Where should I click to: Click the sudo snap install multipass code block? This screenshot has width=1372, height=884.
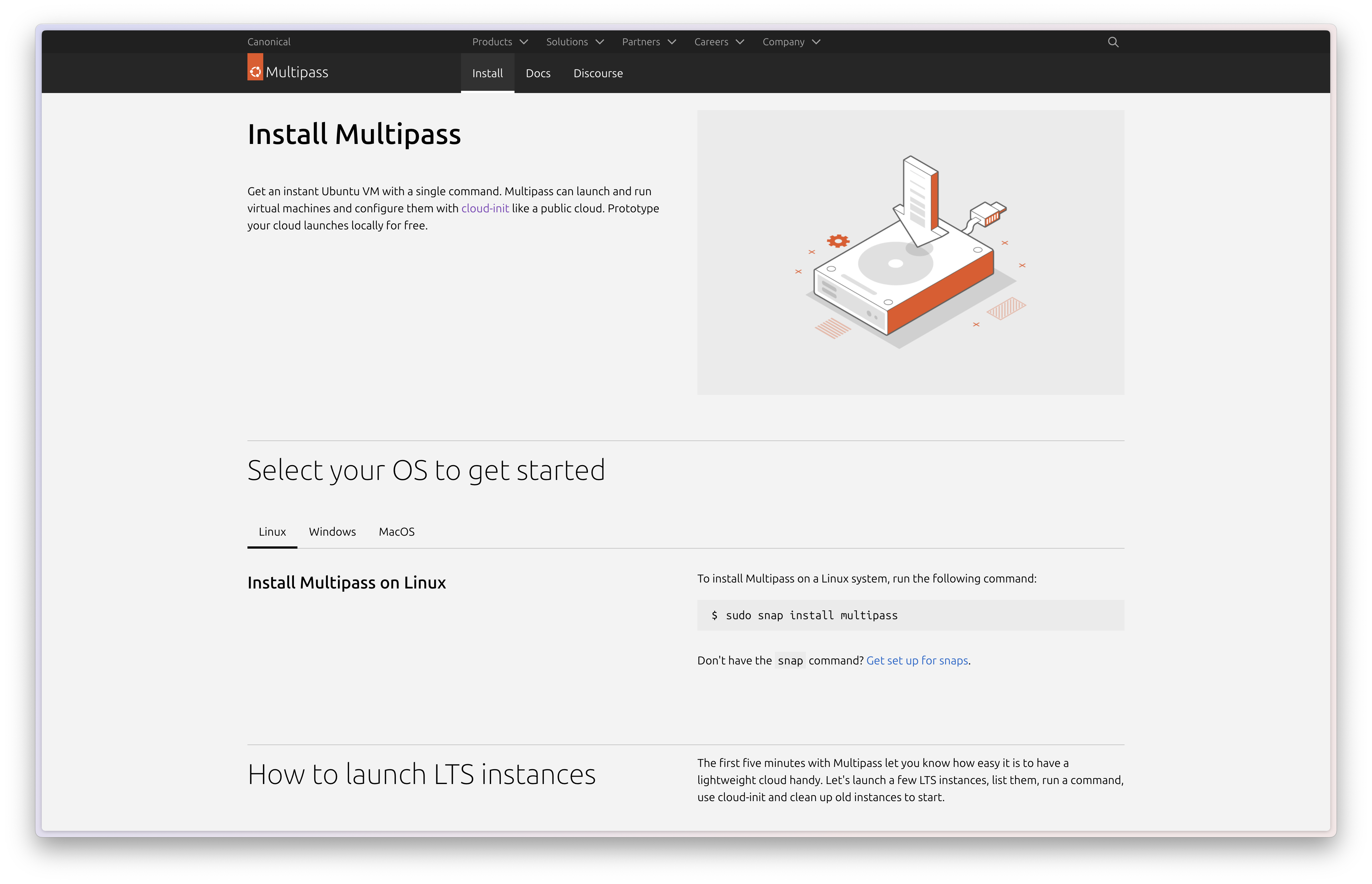(x=910, y=615)
